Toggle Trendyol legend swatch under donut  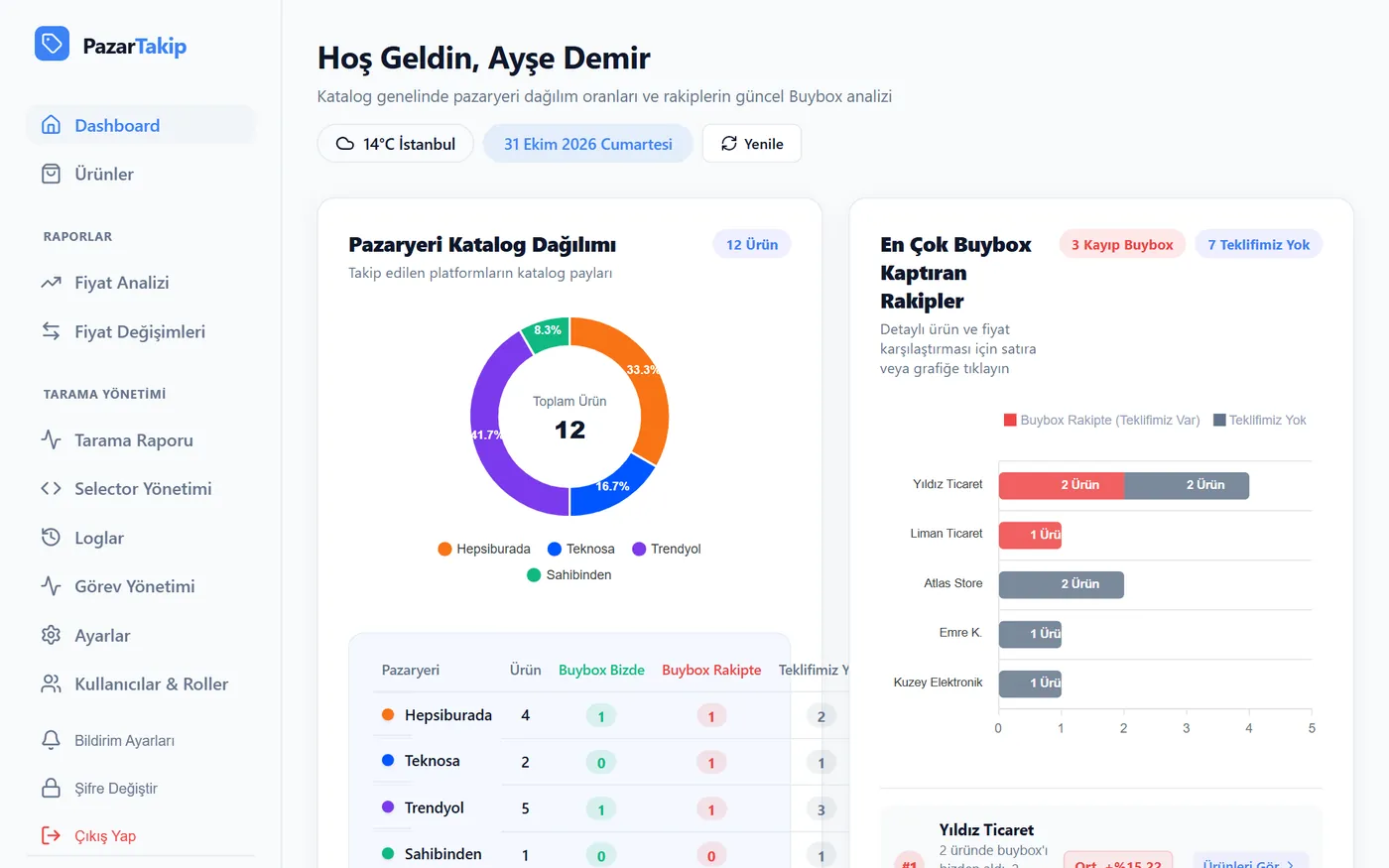pyautogui.click(x=639, y=549)
